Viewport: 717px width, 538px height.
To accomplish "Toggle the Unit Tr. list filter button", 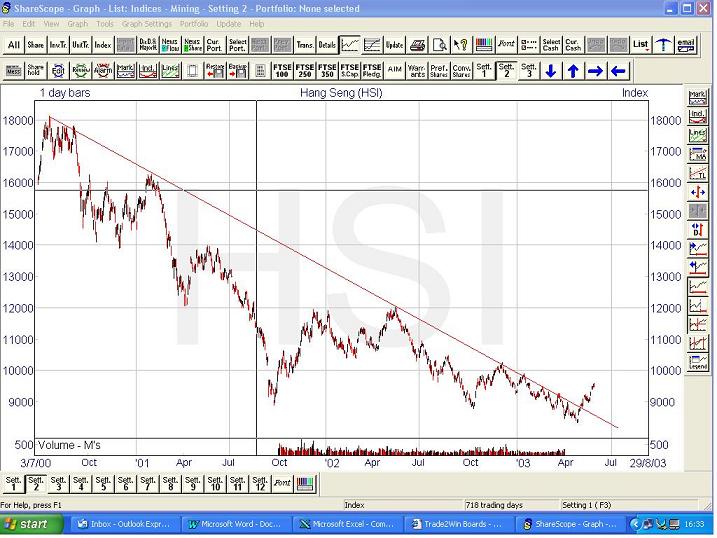I will [x=80, y=45].
